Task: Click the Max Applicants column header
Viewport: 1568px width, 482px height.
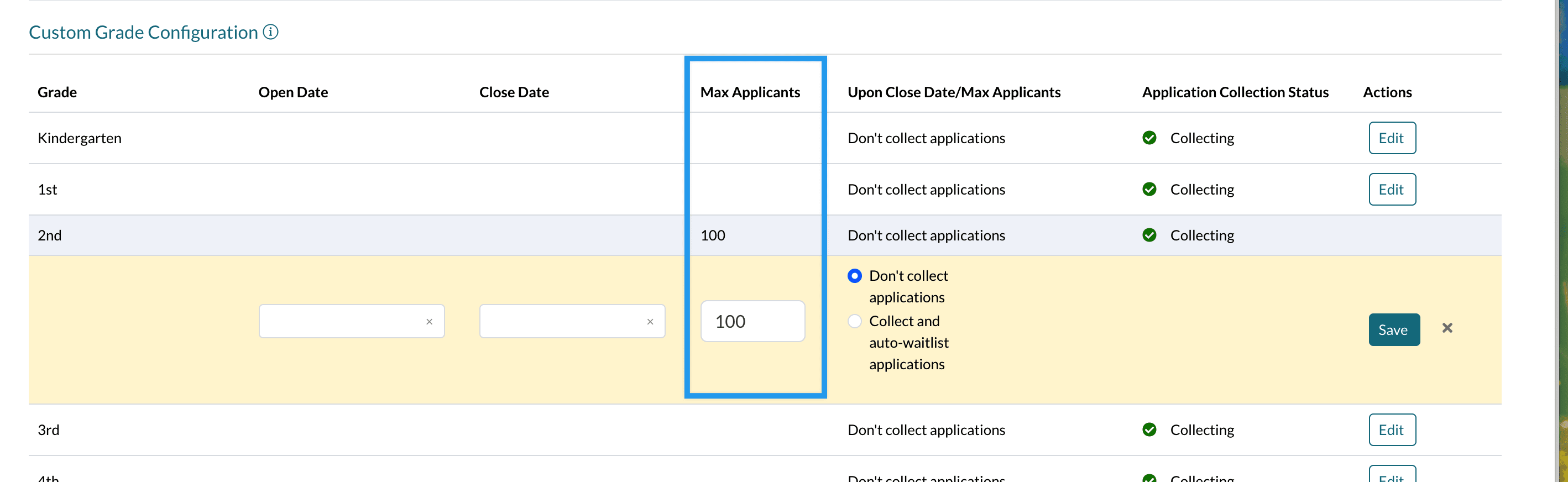Action: [x=750, y=92]
